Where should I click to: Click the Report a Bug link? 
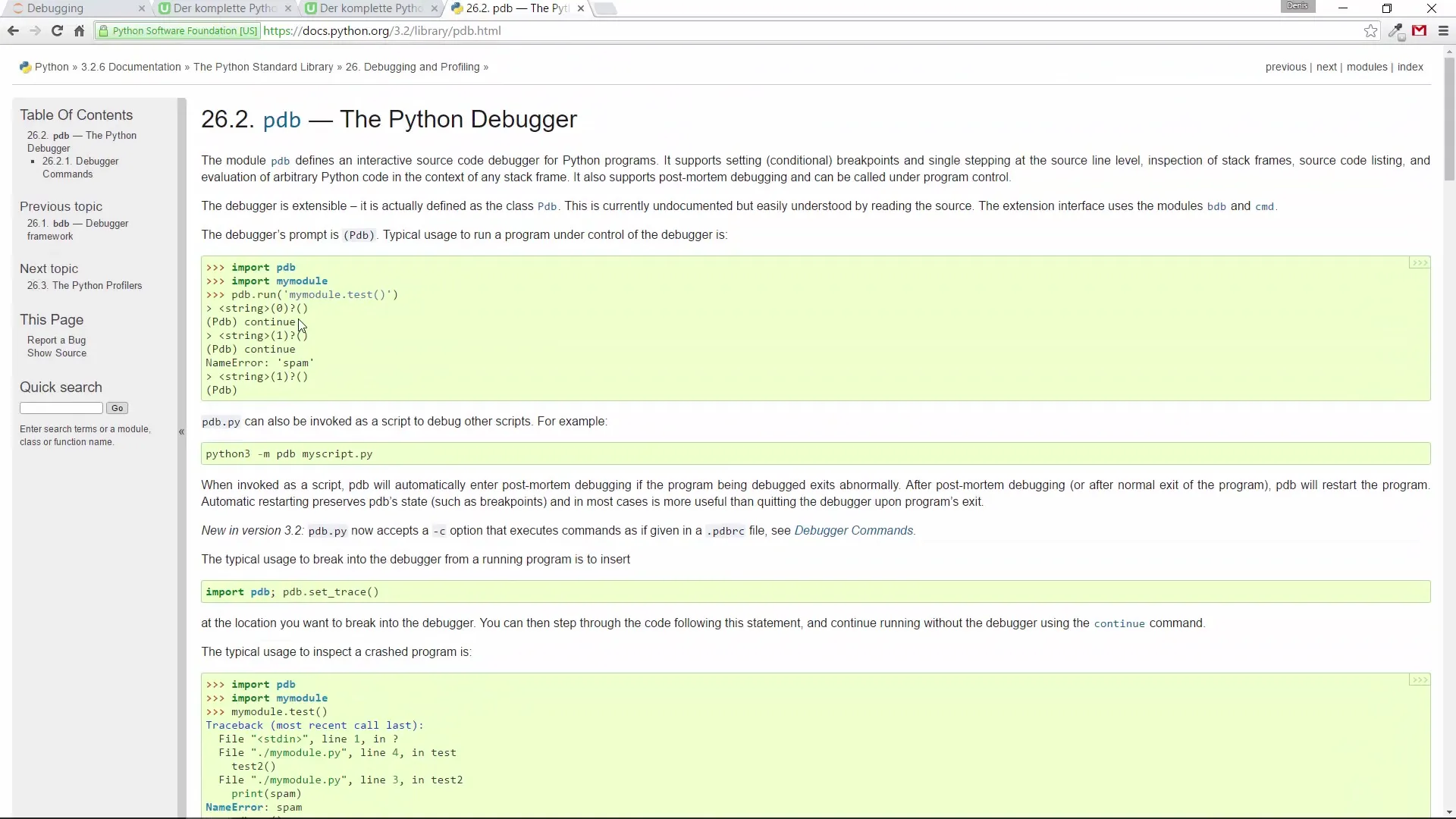point(56,340)
